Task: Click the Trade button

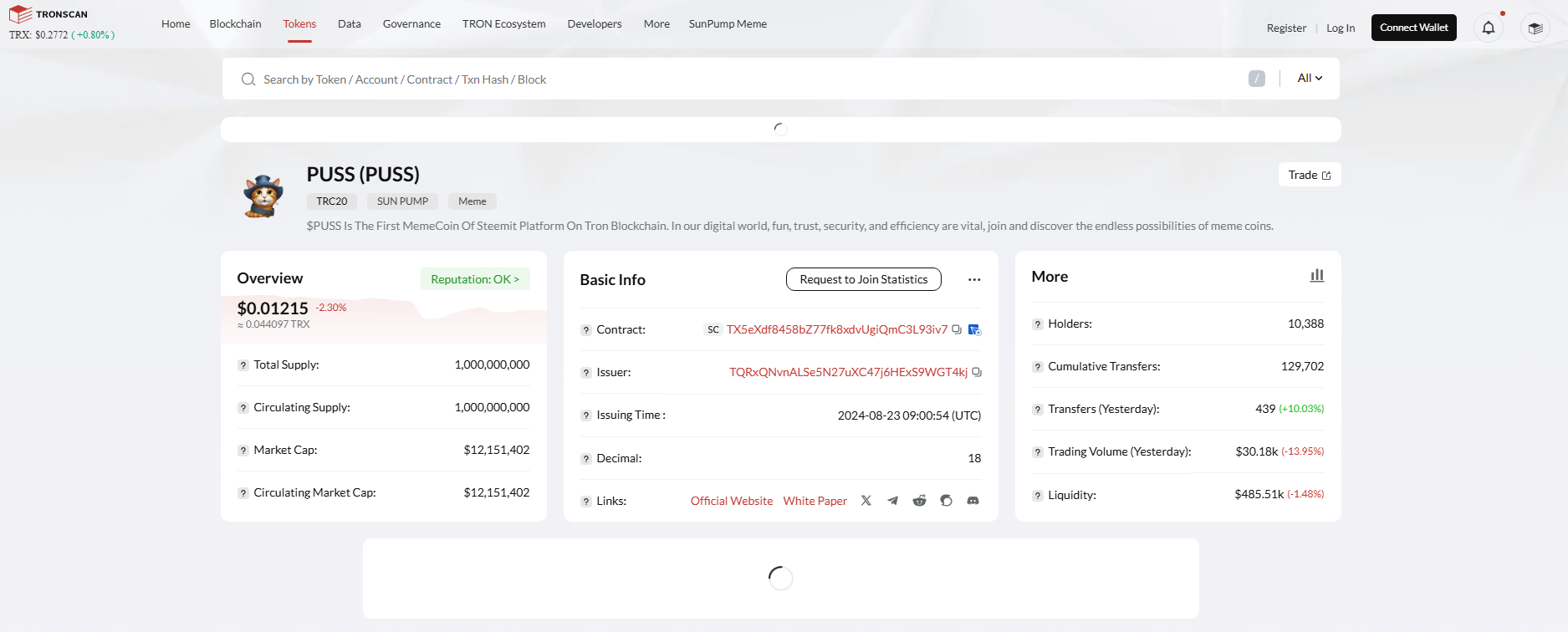Action: point(1310,175)
